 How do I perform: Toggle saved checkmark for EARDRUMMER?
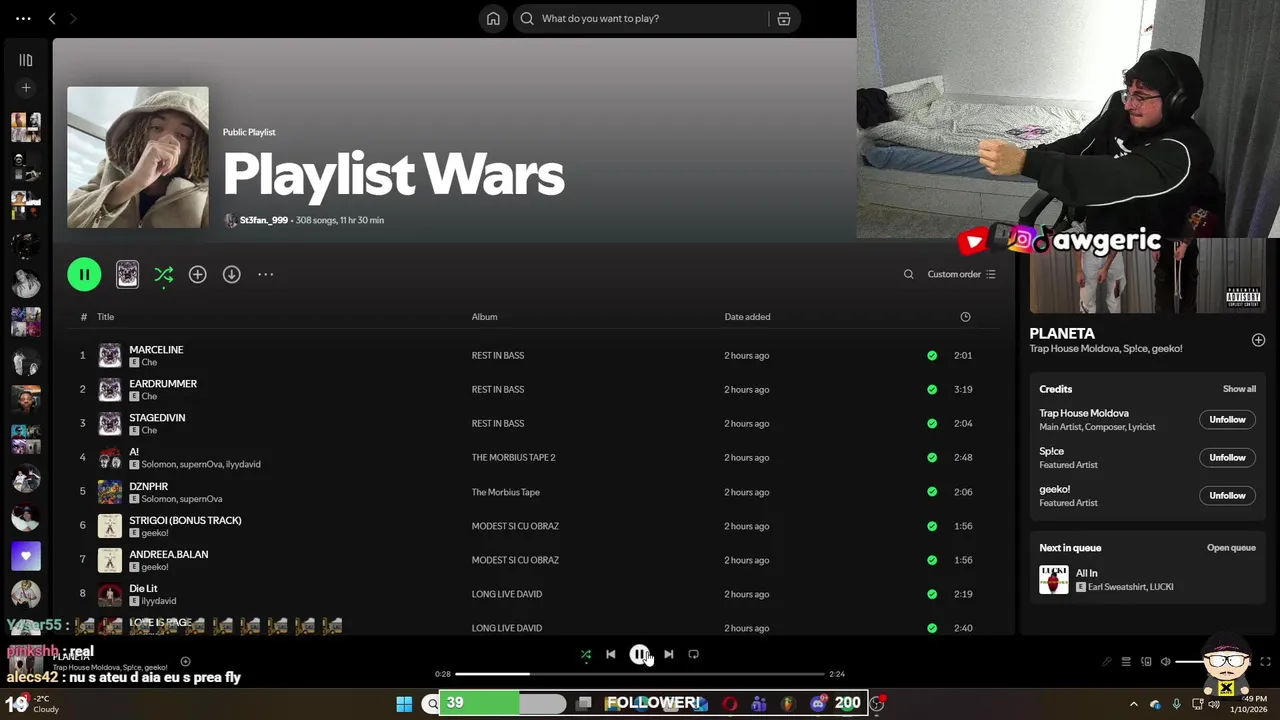(x=932, y=389)
